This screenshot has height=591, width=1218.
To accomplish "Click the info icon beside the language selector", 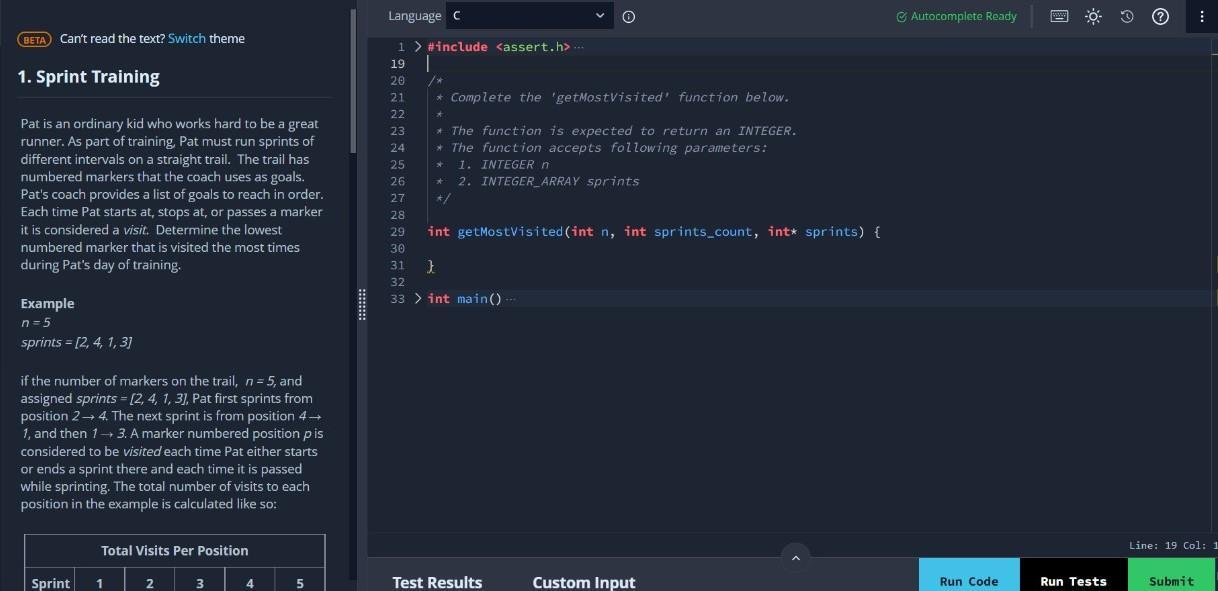I will [628, 16].
